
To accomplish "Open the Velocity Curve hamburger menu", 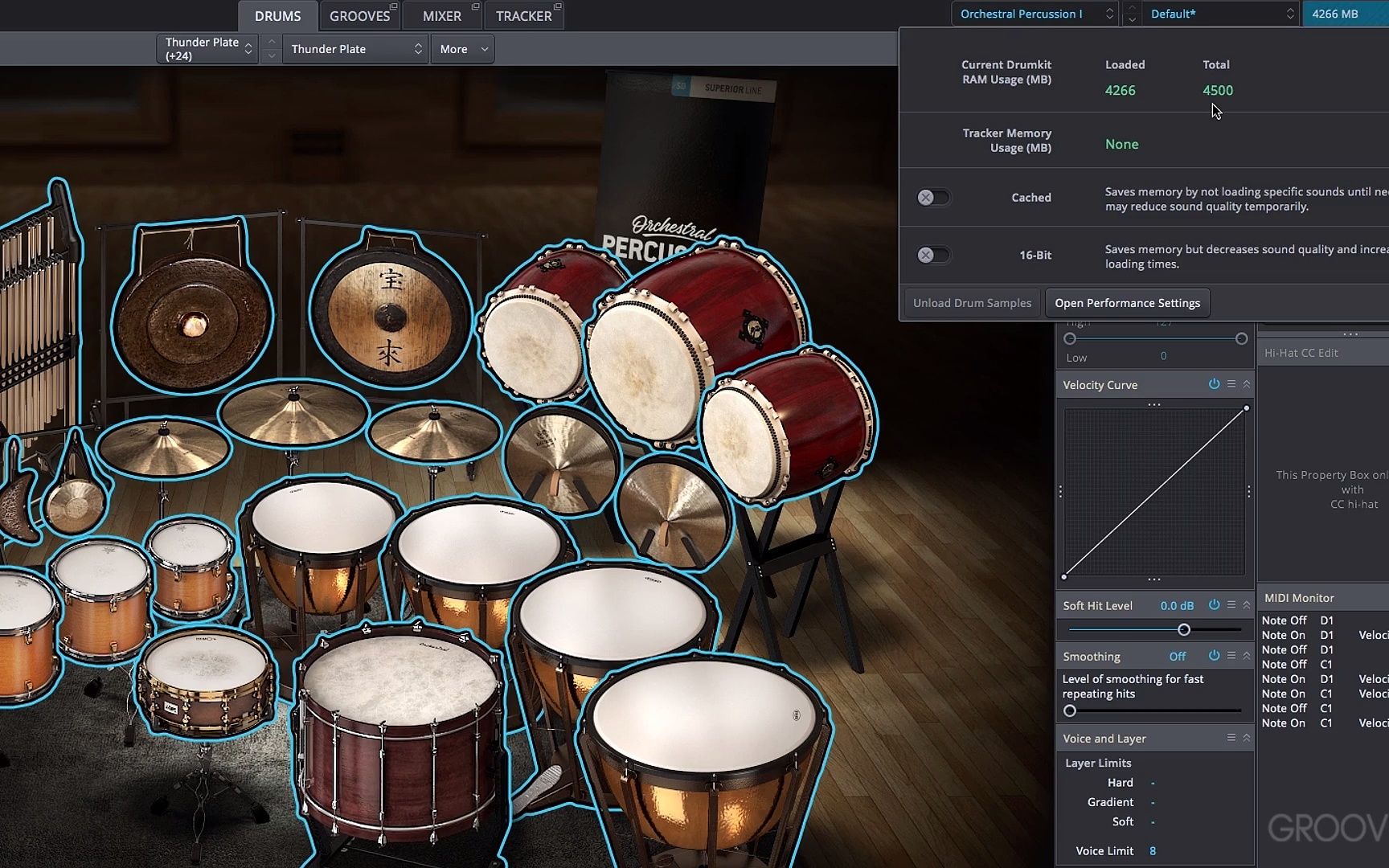I will [1231, 384].
